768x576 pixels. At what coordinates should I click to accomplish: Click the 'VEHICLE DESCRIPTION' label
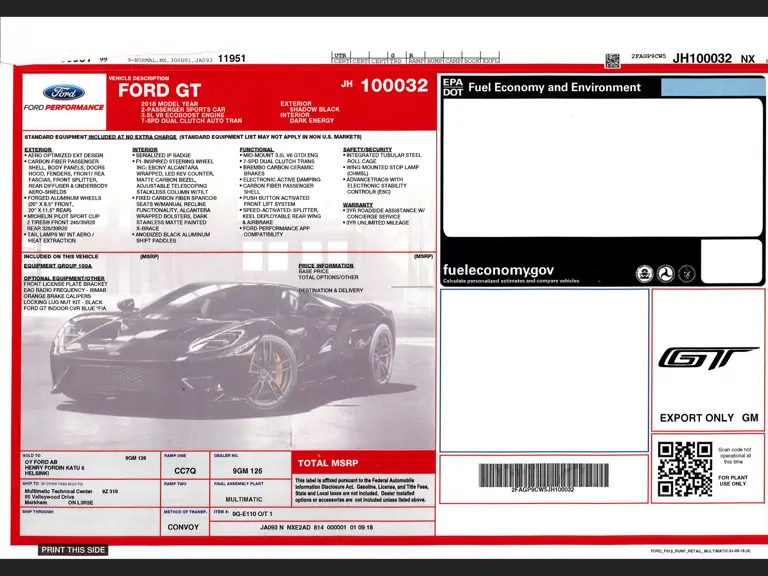tap(139, 78)
